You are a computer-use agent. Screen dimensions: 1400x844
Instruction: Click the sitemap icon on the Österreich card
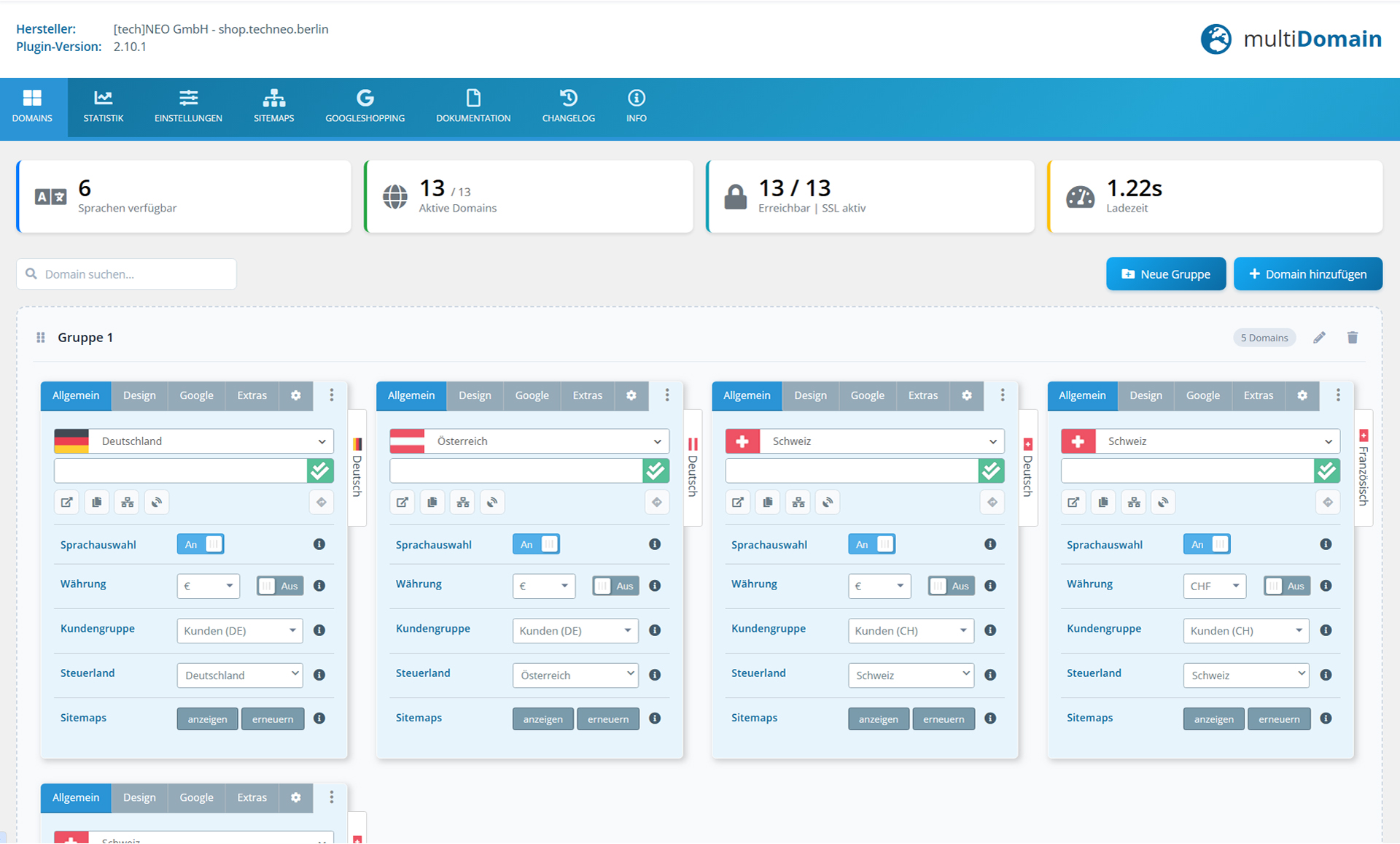463,503
